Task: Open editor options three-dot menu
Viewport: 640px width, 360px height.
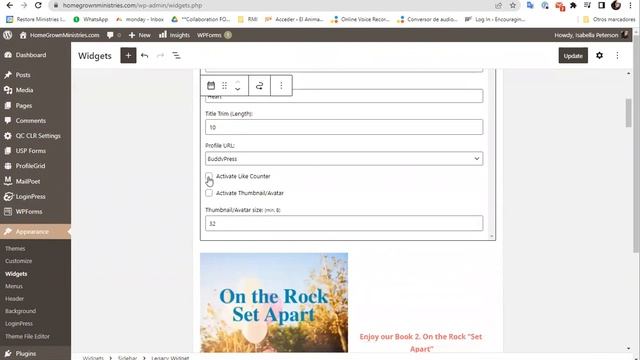Action: (617, 55)
